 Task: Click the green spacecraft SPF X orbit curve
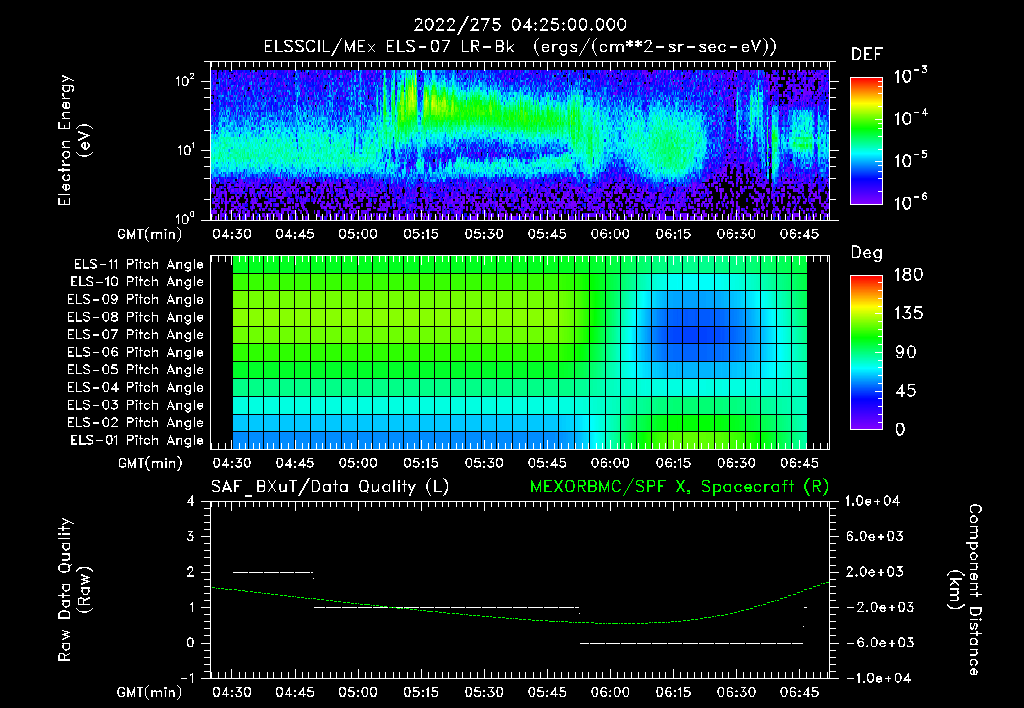[x=520, y=616]
